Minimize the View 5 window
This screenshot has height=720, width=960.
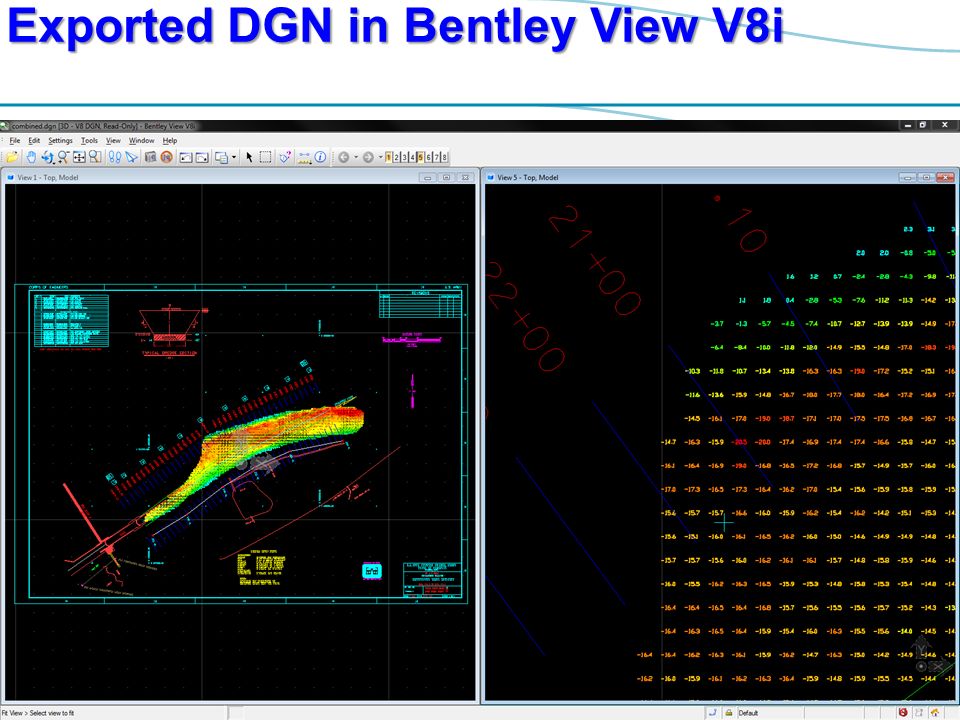pos(907,178)
